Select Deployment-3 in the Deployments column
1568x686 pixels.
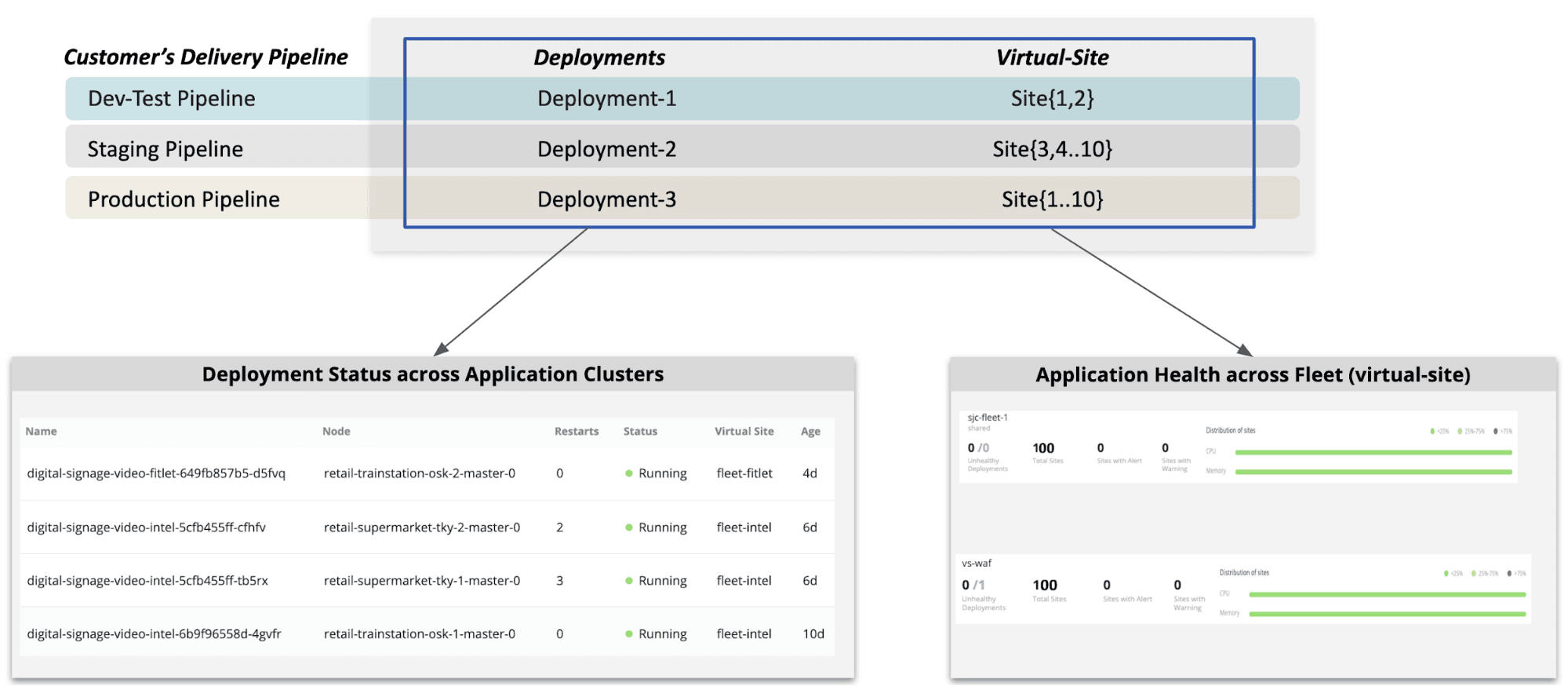coord(606,199)
